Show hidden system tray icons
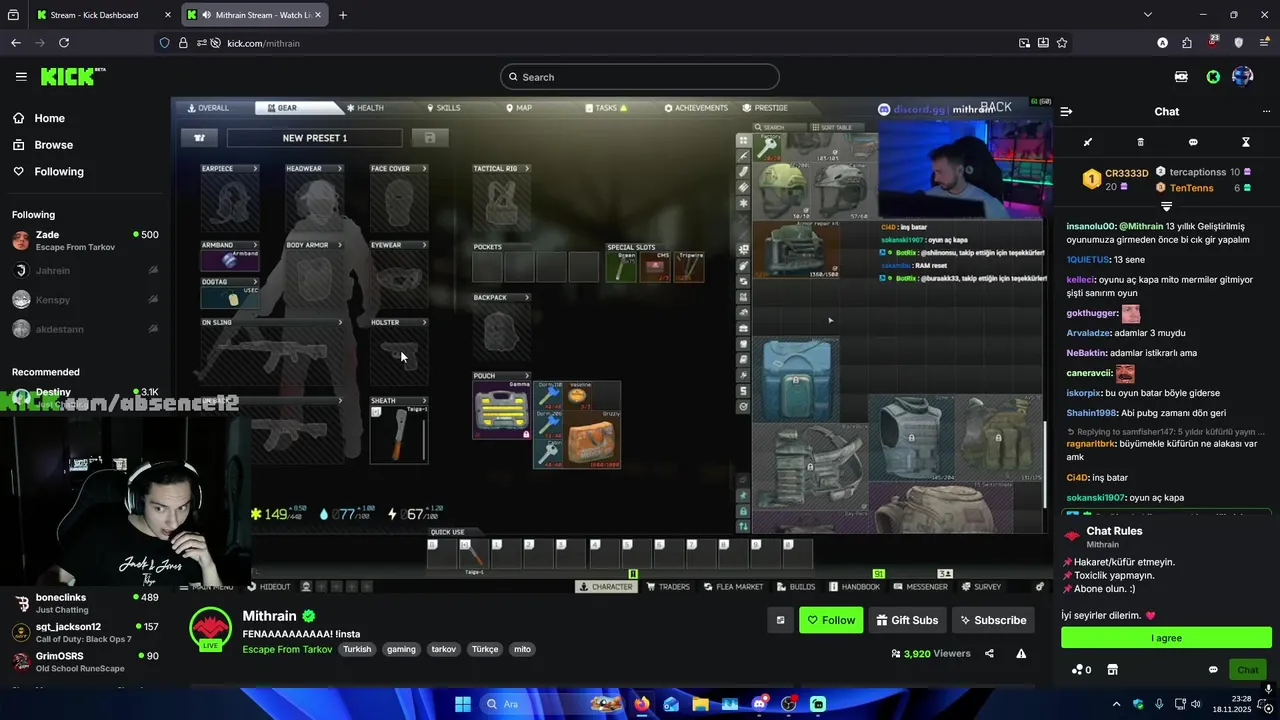 [x=1117, y=704]
